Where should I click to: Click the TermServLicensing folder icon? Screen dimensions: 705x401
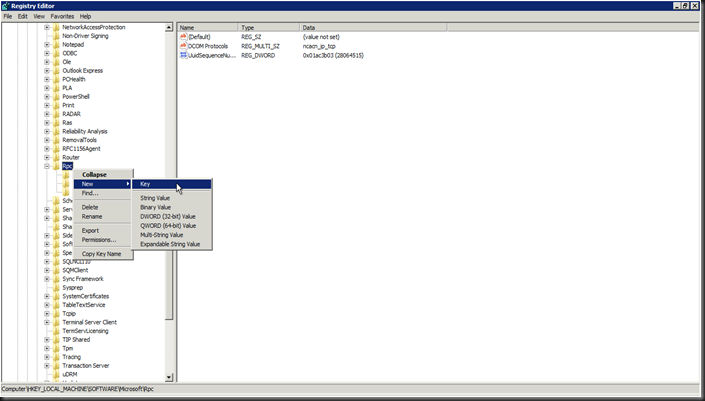pyautogui.click(x=56, y=331)
